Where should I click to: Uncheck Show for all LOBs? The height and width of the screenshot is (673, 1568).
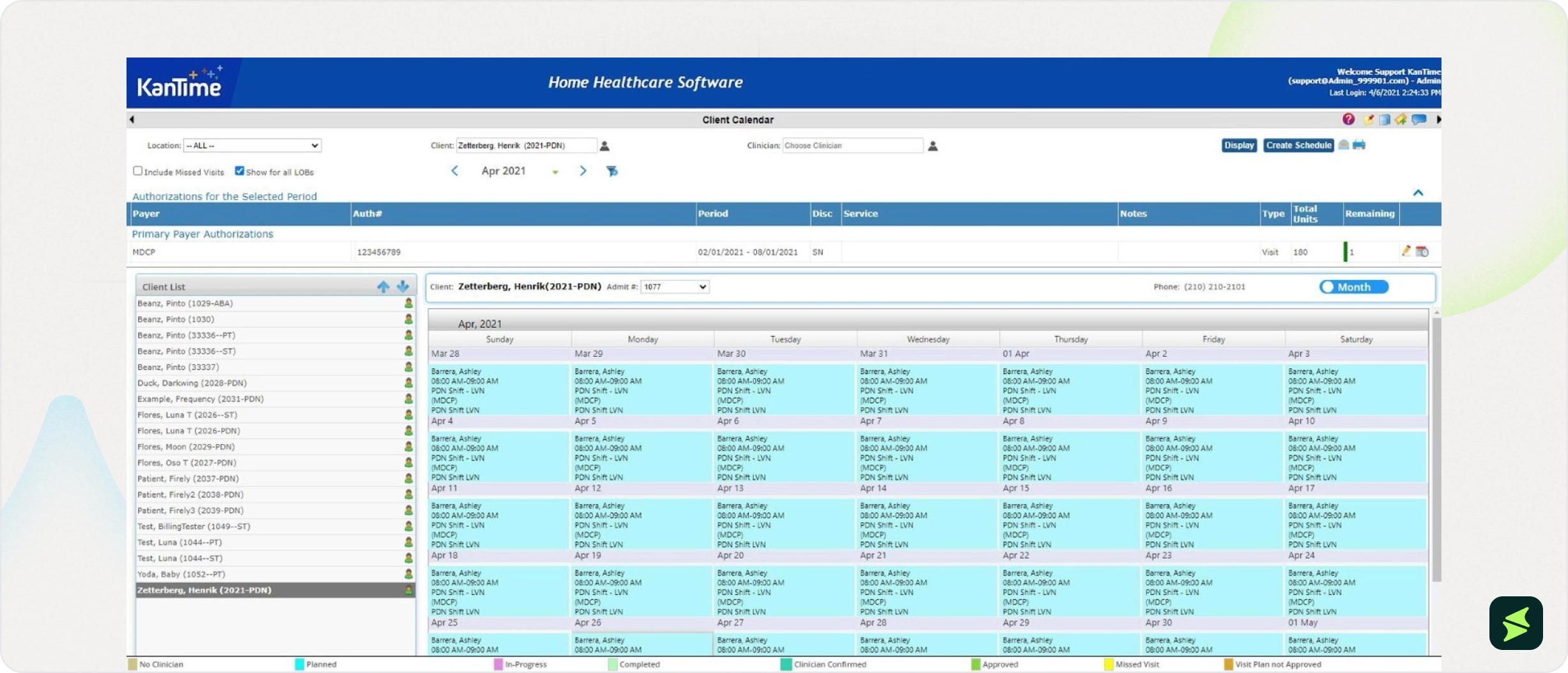tap(240, 171)
